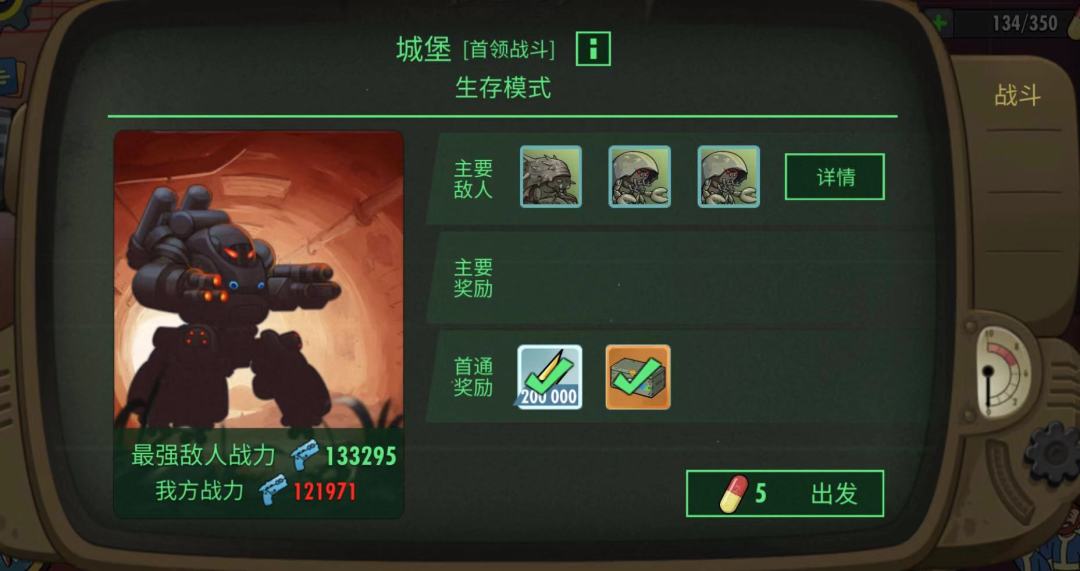The image size is (1080, 571).
Task: Tap the orange supply crate reward icon
Action: tap(638, 377)
